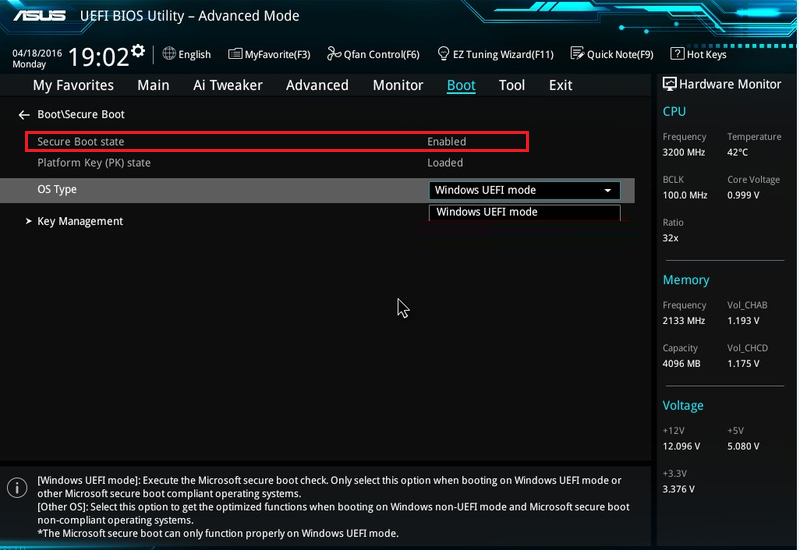Click the Boot\Secure Boot breadcrumb text
Viewport: 799px width, 550px height.
coord(81,114)
